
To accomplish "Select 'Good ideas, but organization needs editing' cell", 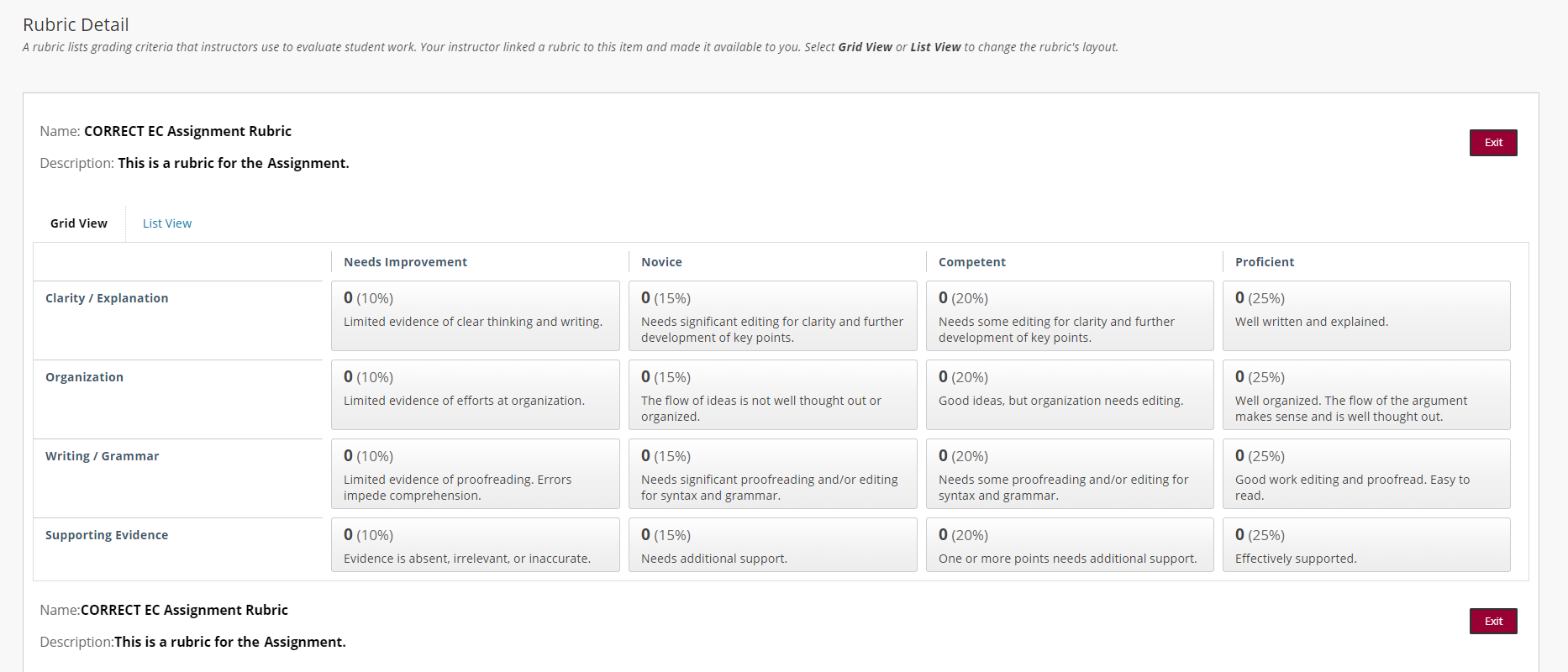I will (1070, 395).
